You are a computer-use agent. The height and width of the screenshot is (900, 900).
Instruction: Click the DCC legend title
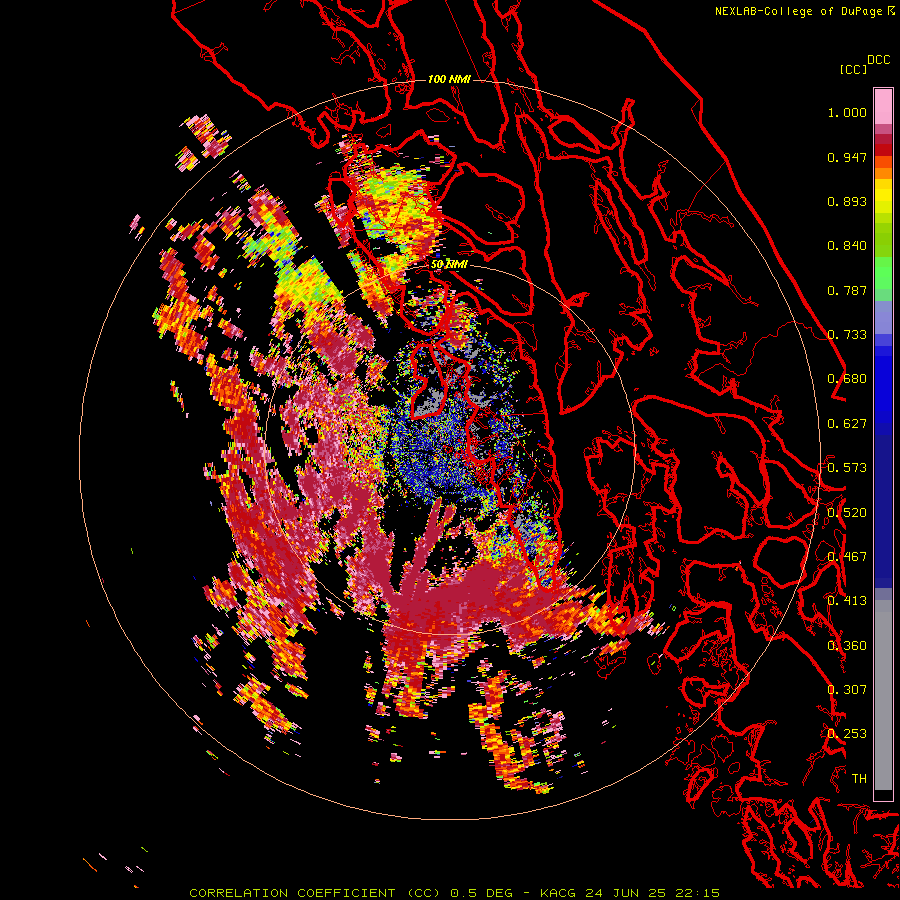coord(879,60)
